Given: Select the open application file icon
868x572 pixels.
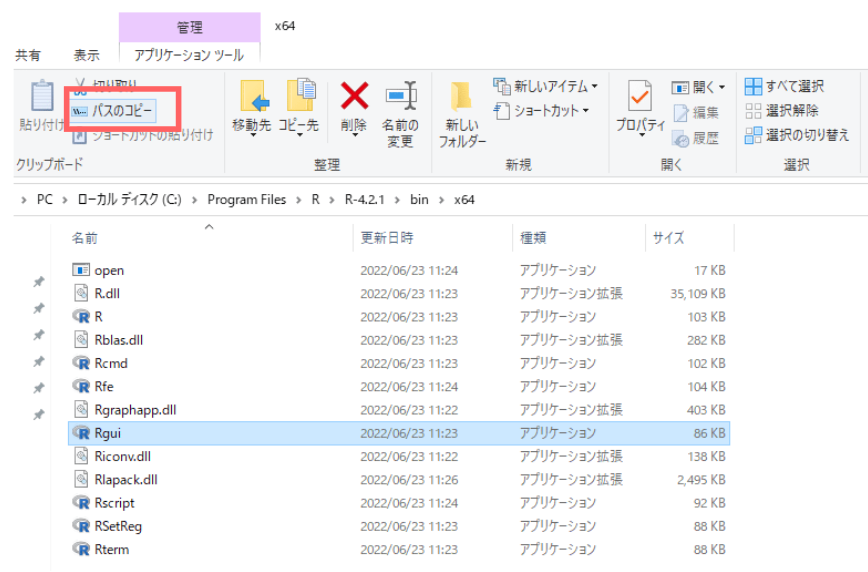Looking at the screenshot, I should (81, 270).
